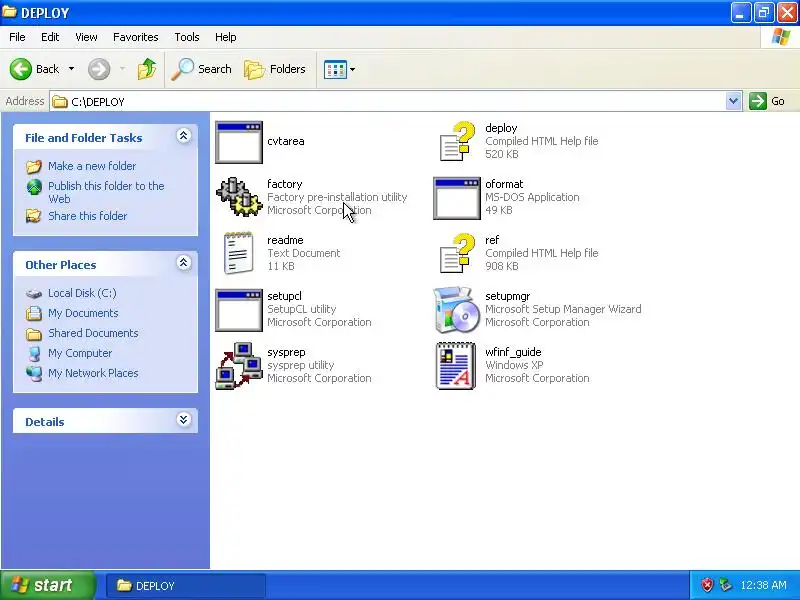Image resolution: width=800 pixels, height=600 pixels.
Task: Select the setupmgr CD box icon
Action: click(457, 310)
